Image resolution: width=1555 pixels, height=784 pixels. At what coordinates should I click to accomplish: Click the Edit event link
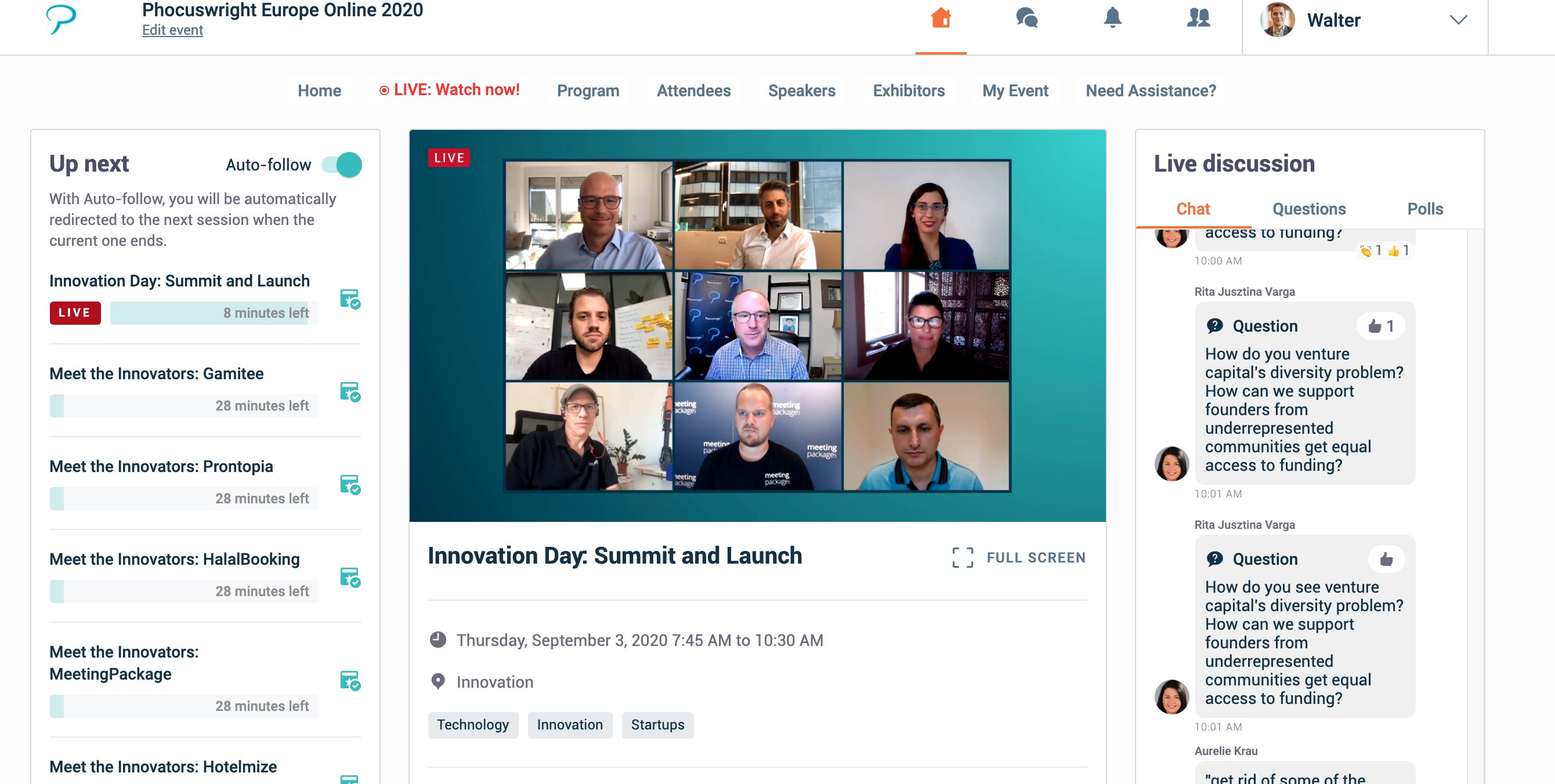point(173,30)
